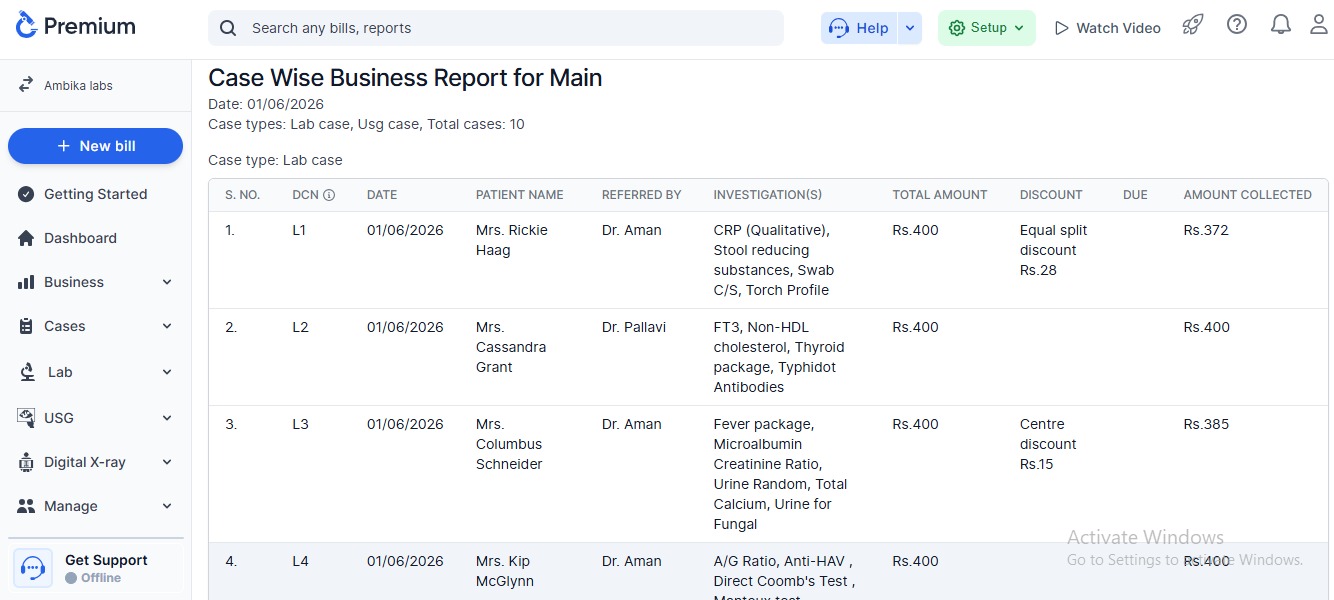Click the Cases clipboard icon
The width and height of the screenshot is (1334, 600).
[x=27, y=326]
